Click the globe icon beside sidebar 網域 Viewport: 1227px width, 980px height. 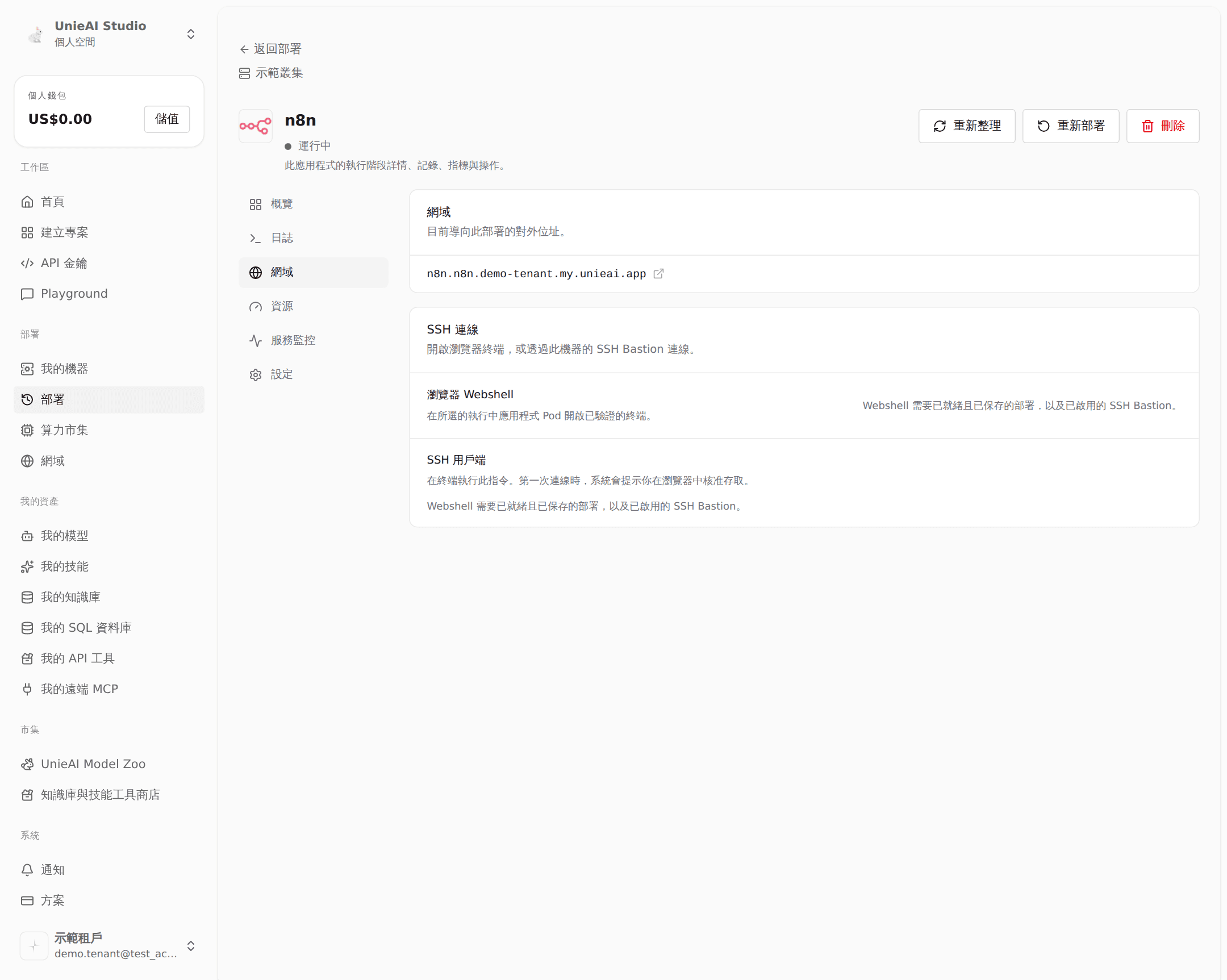click(27, 461)
